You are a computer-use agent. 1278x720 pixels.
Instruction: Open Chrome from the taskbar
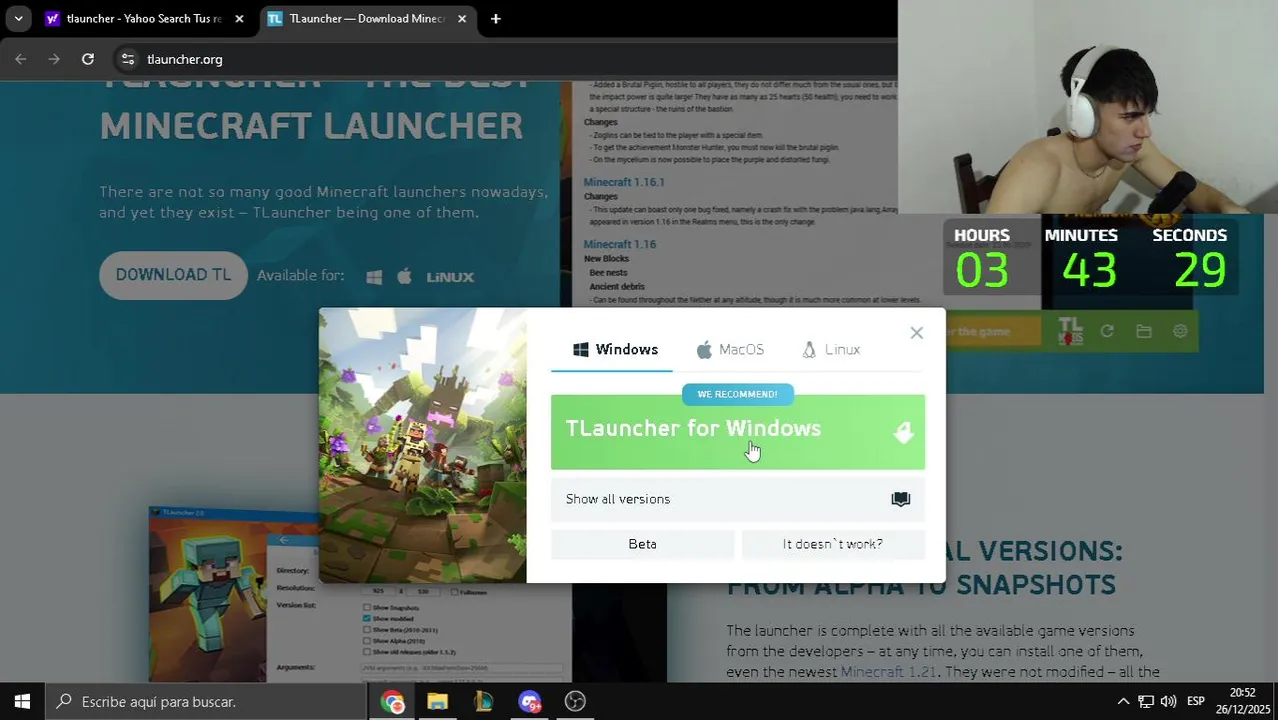coord(392,702)
